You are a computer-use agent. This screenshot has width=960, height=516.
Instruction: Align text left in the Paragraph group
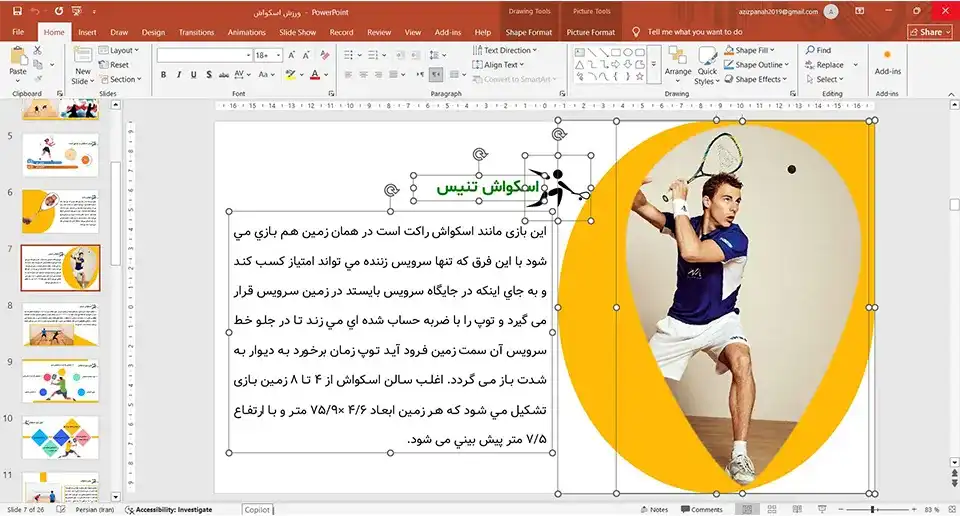348,75
